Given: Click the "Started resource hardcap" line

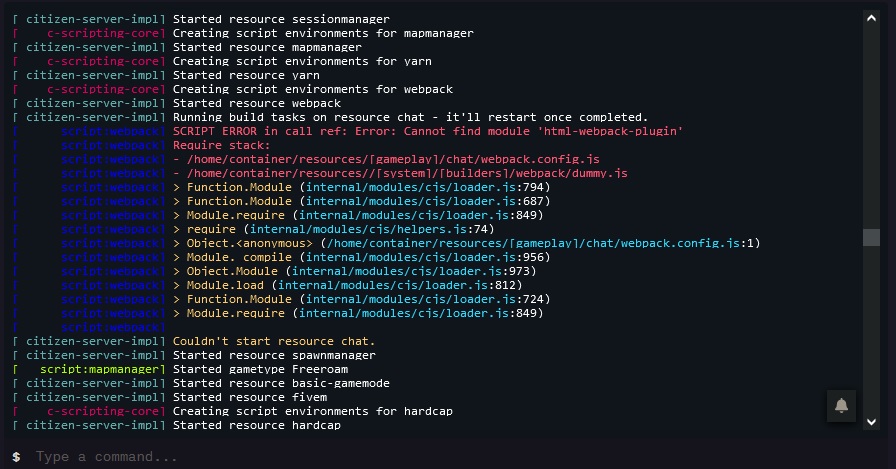Looking at the screenshot, I should click(257, 425).
